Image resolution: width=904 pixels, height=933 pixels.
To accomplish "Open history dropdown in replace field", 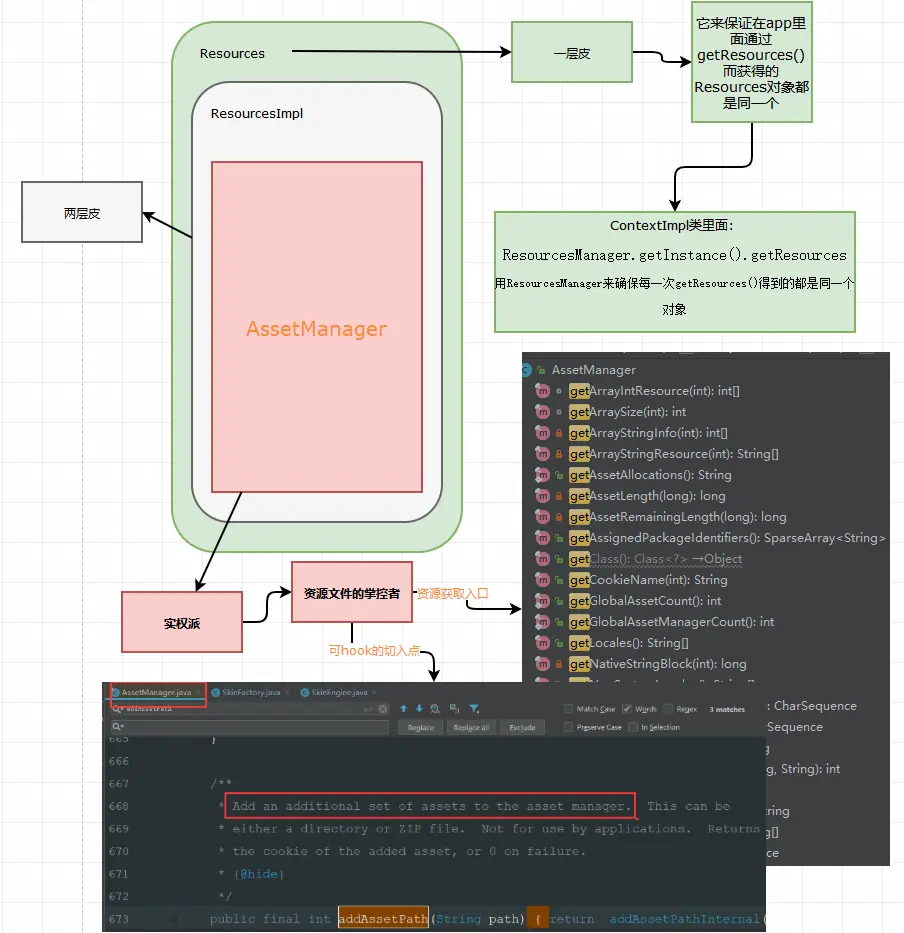I will tap(118, 727).
